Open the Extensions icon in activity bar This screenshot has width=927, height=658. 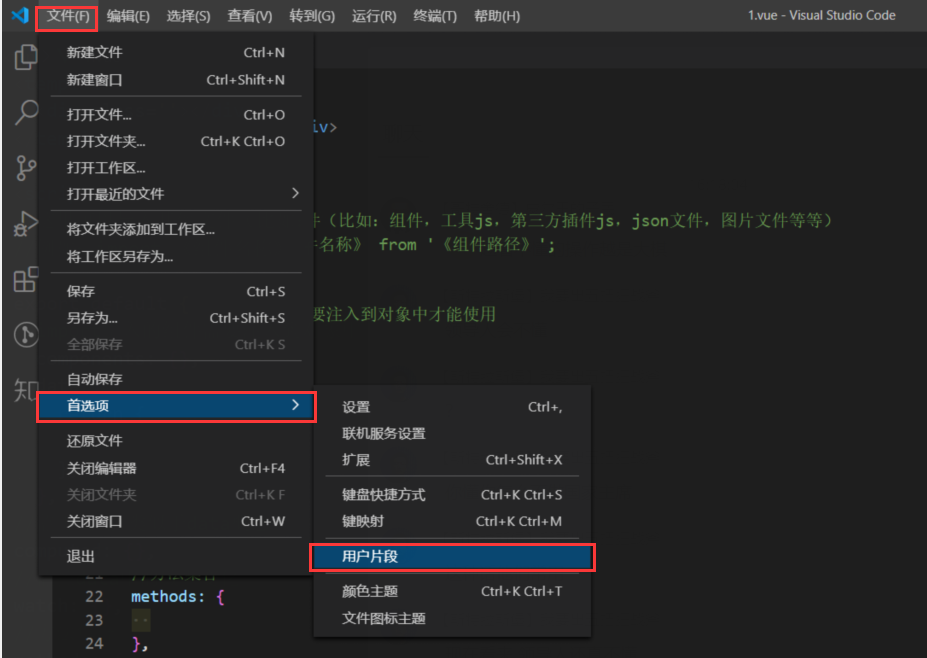[x=25, y=279]
